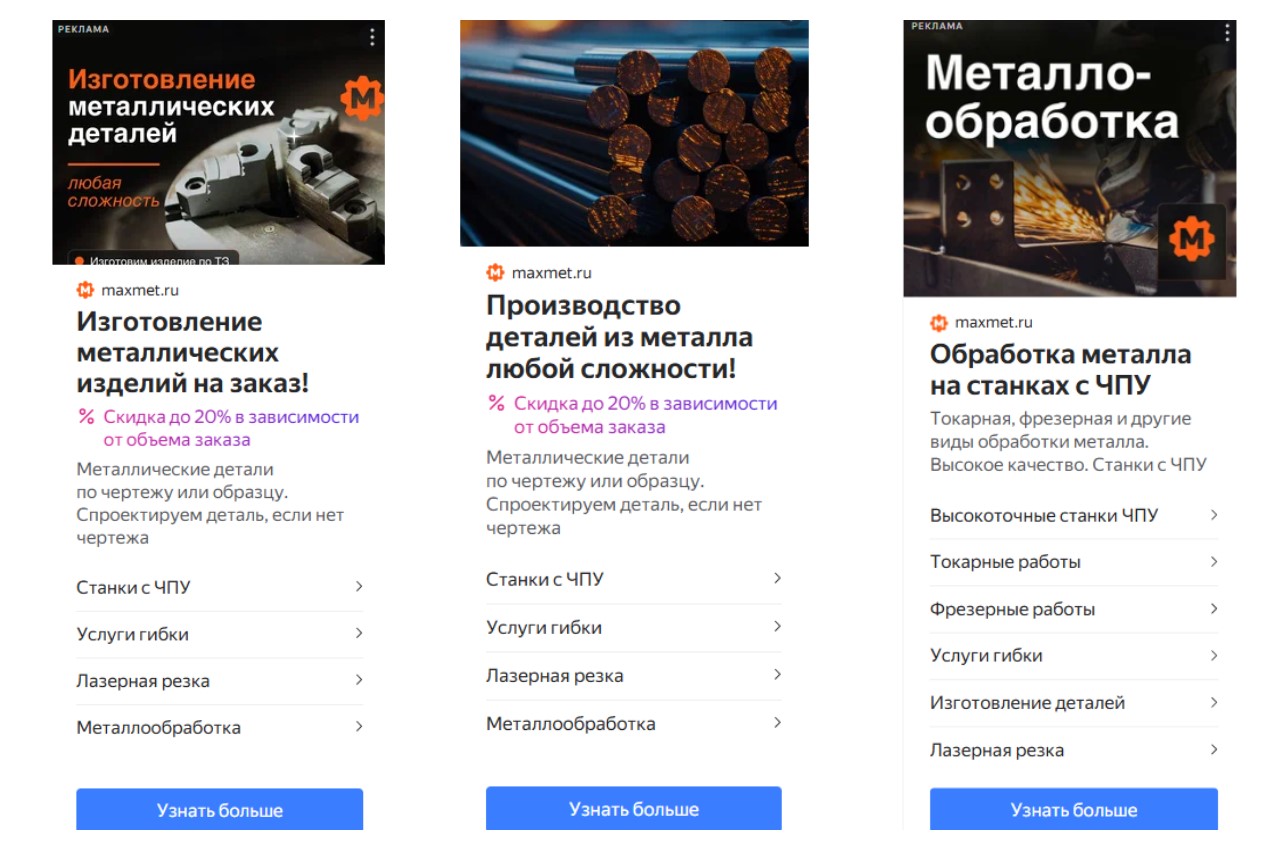Image resolution: width=1280 pixels, height=850 pixels.
Task: Click headline Обработка металла на станках с ЧПУ
Action: pyautogui.click(x=1061, y=369)
